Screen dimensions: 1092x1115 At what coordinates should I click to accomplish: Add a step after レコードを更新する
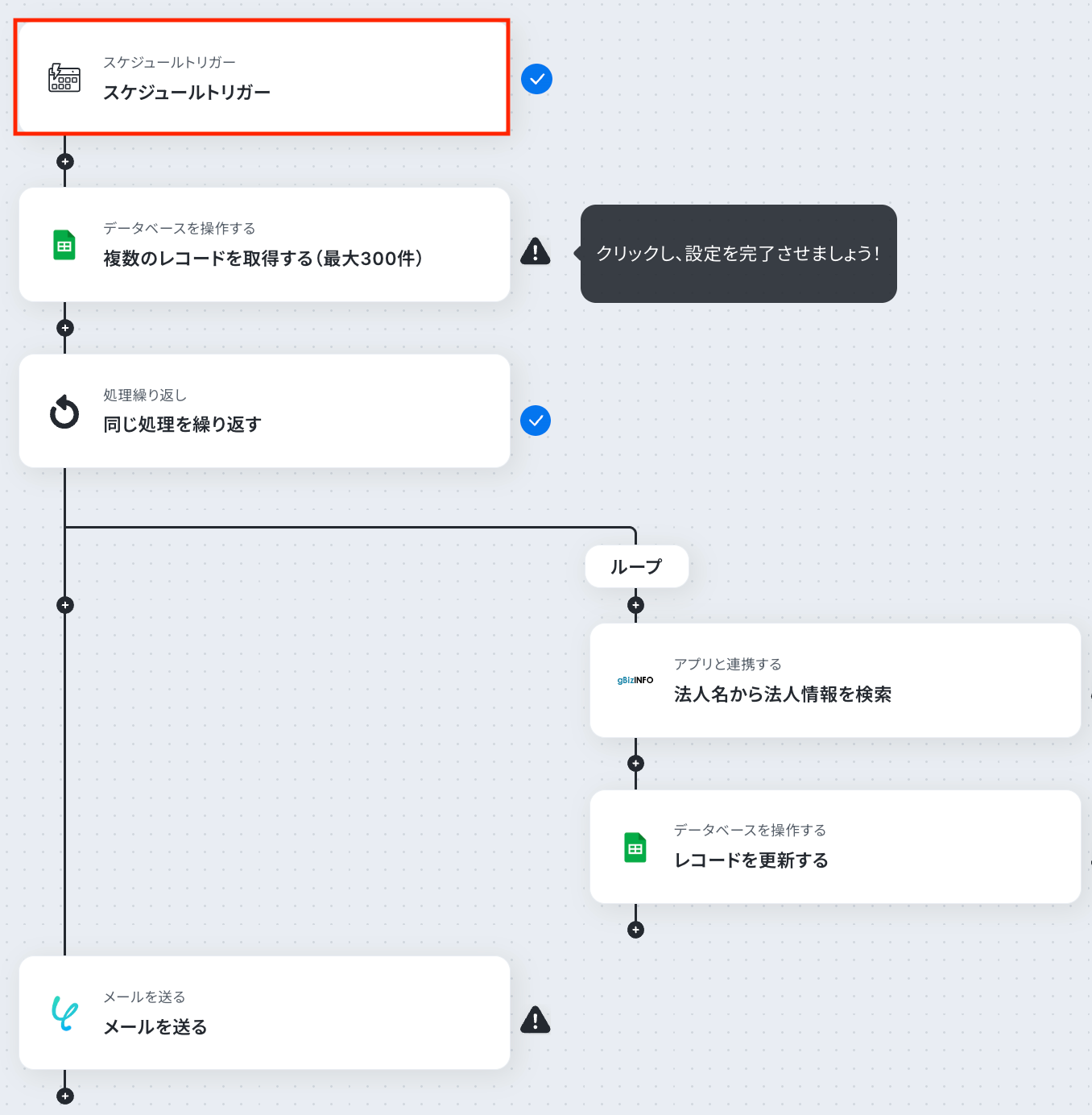635,930
